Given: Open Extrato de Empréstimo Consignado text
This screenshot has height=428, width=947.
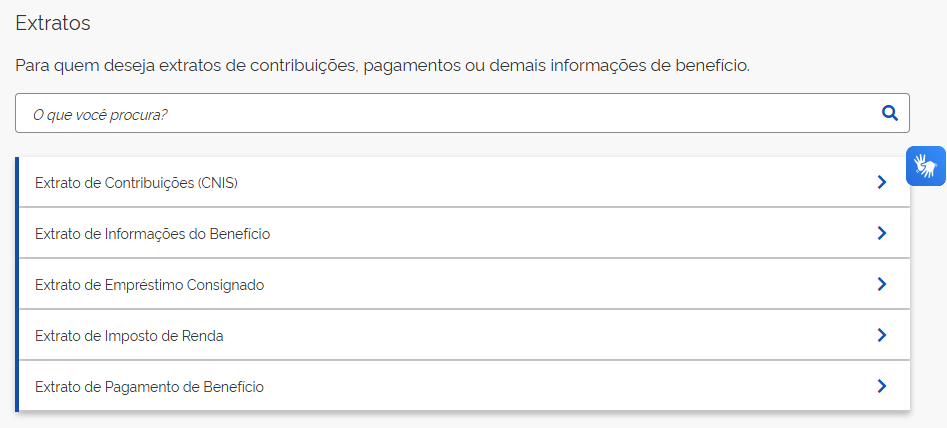Looking at the screenshot, I should coord(150,285).
